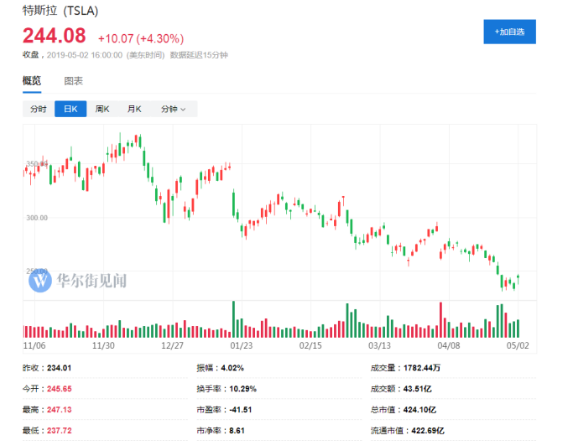570x448 pixels.
Task: Click the 12/27 date axis label
Action: click(x=172, y=345)
